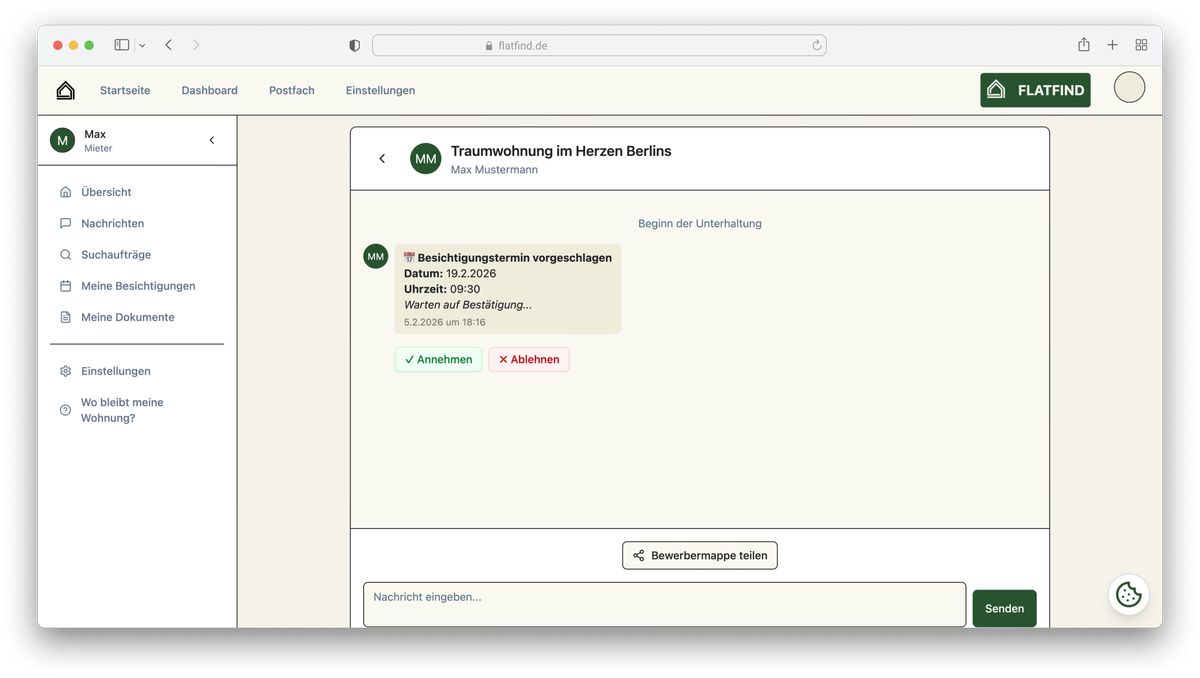Decline the appointment via Ablehnen

(x=528, y=359)
